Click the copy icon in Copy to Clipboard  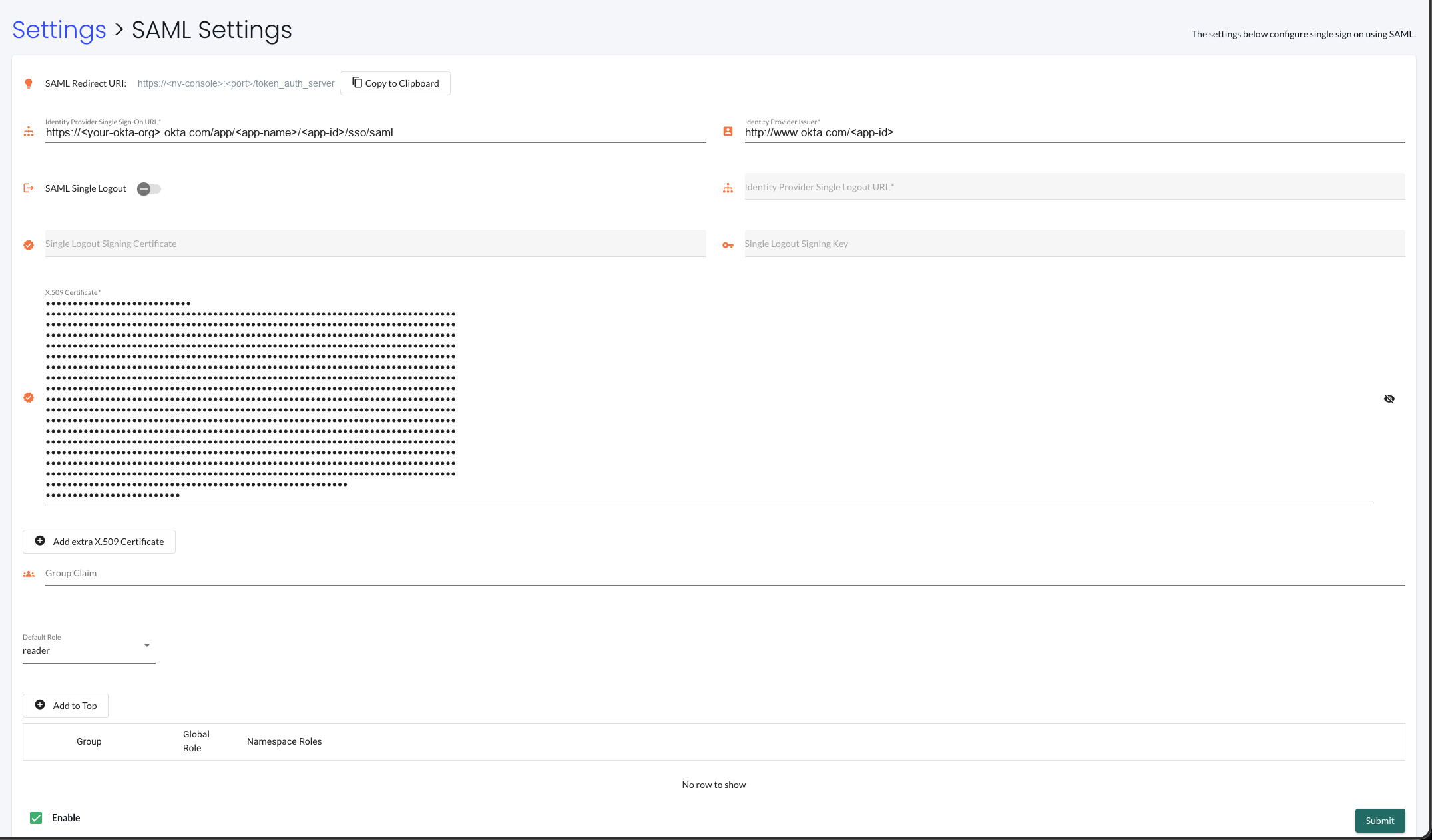coord(358,83)
